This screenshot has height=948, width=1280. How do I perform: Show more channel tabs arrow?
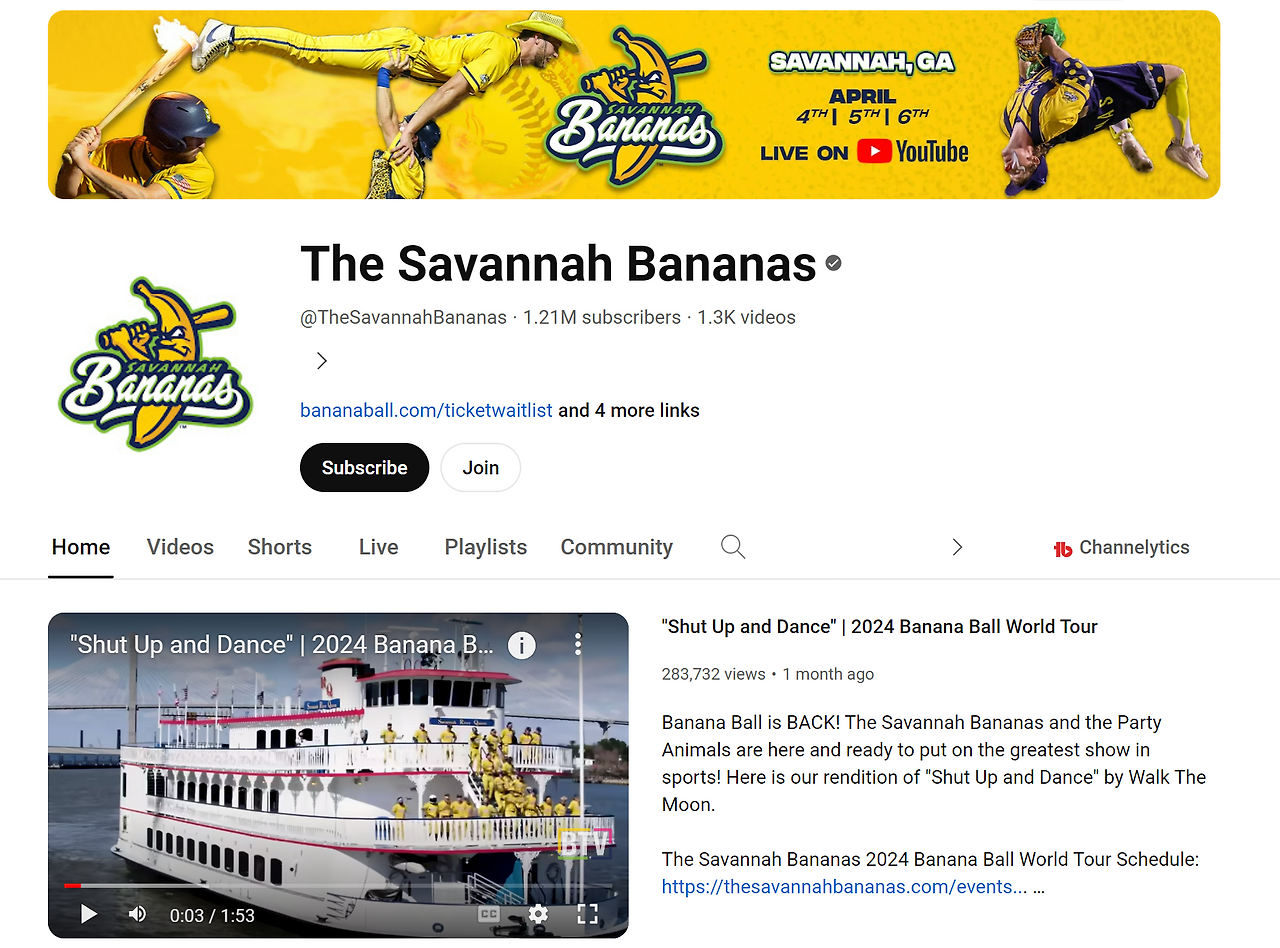(x=957, y=547)
